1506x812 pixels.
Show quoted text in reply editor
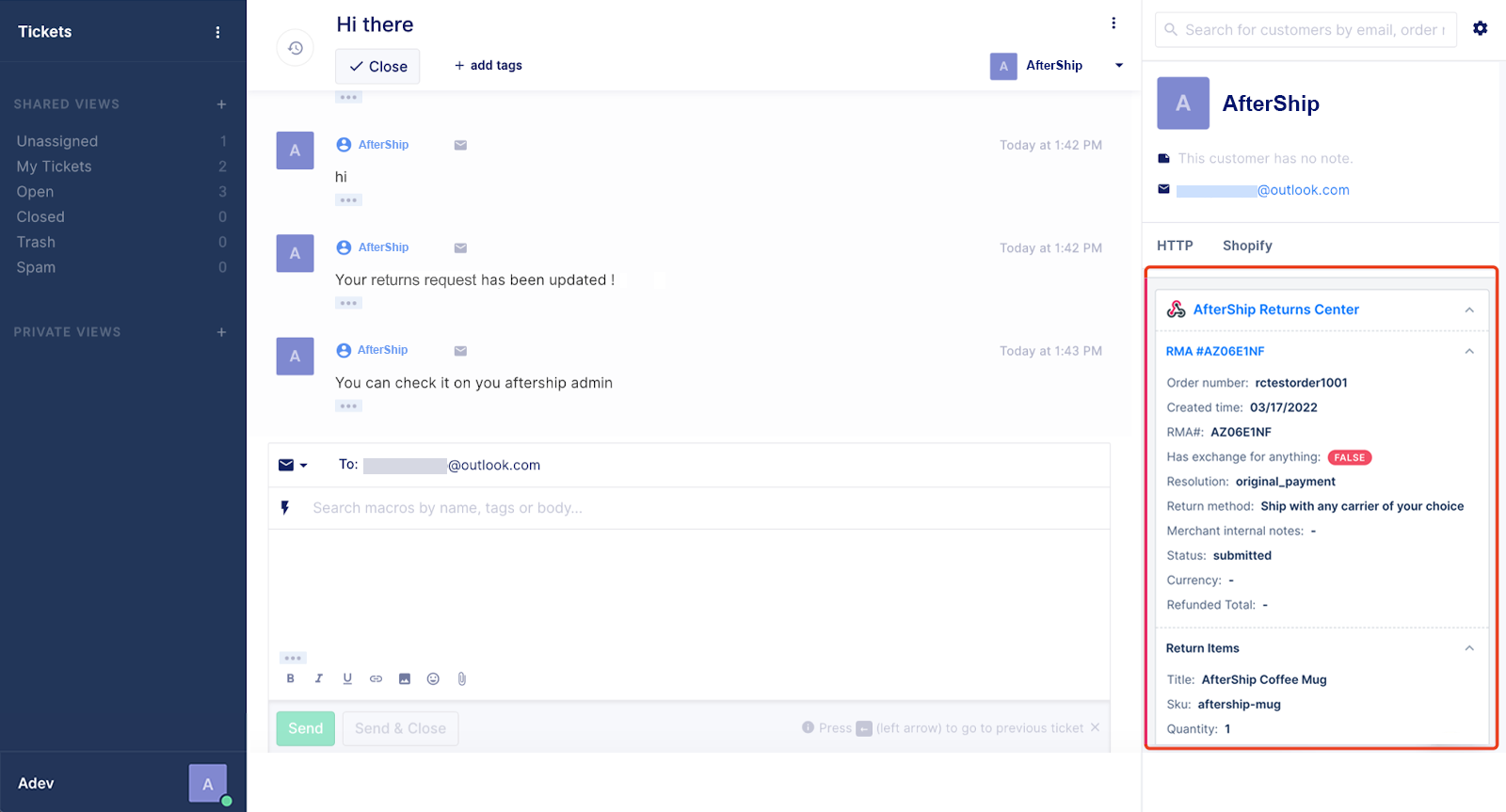point(293,658)
